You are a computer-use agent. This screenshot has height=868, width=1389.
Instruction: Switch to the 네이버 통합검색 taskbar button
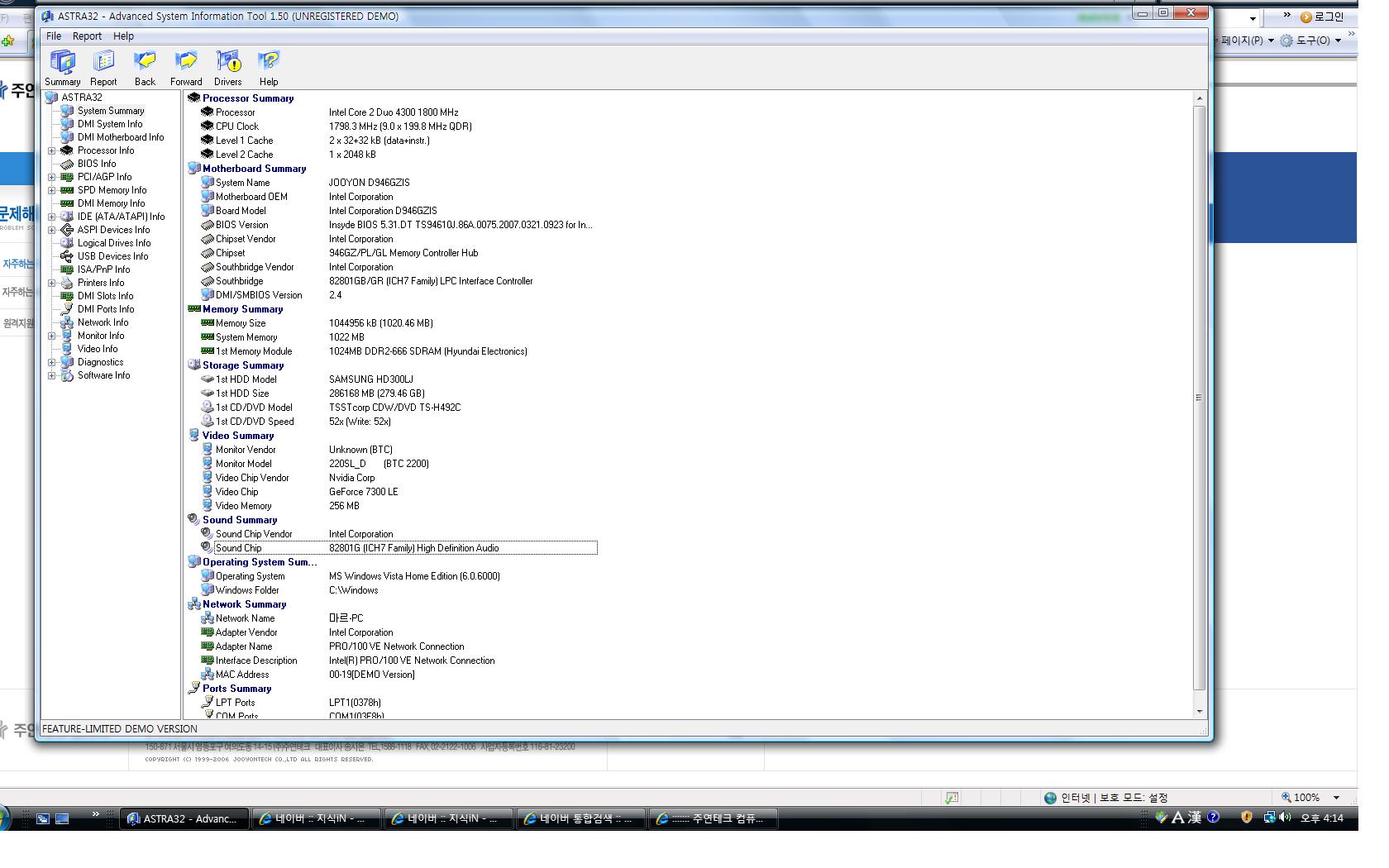pyautogui.click(x=580, y=818)
